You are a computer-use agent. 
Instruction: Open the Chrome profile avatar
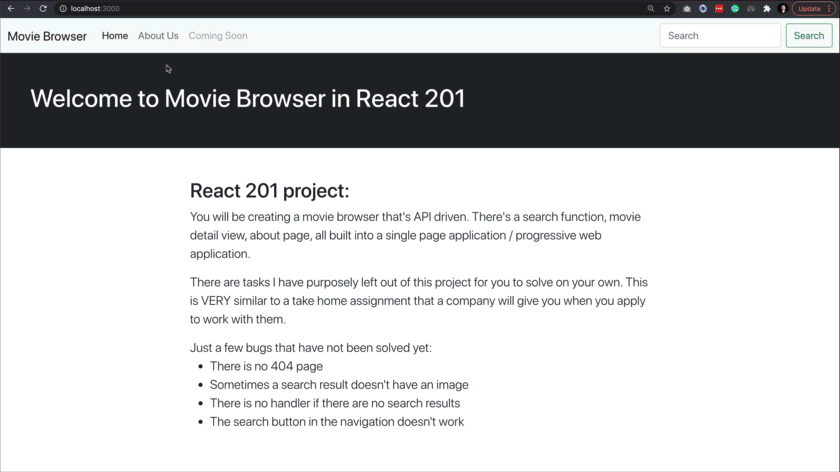[783, 9]
